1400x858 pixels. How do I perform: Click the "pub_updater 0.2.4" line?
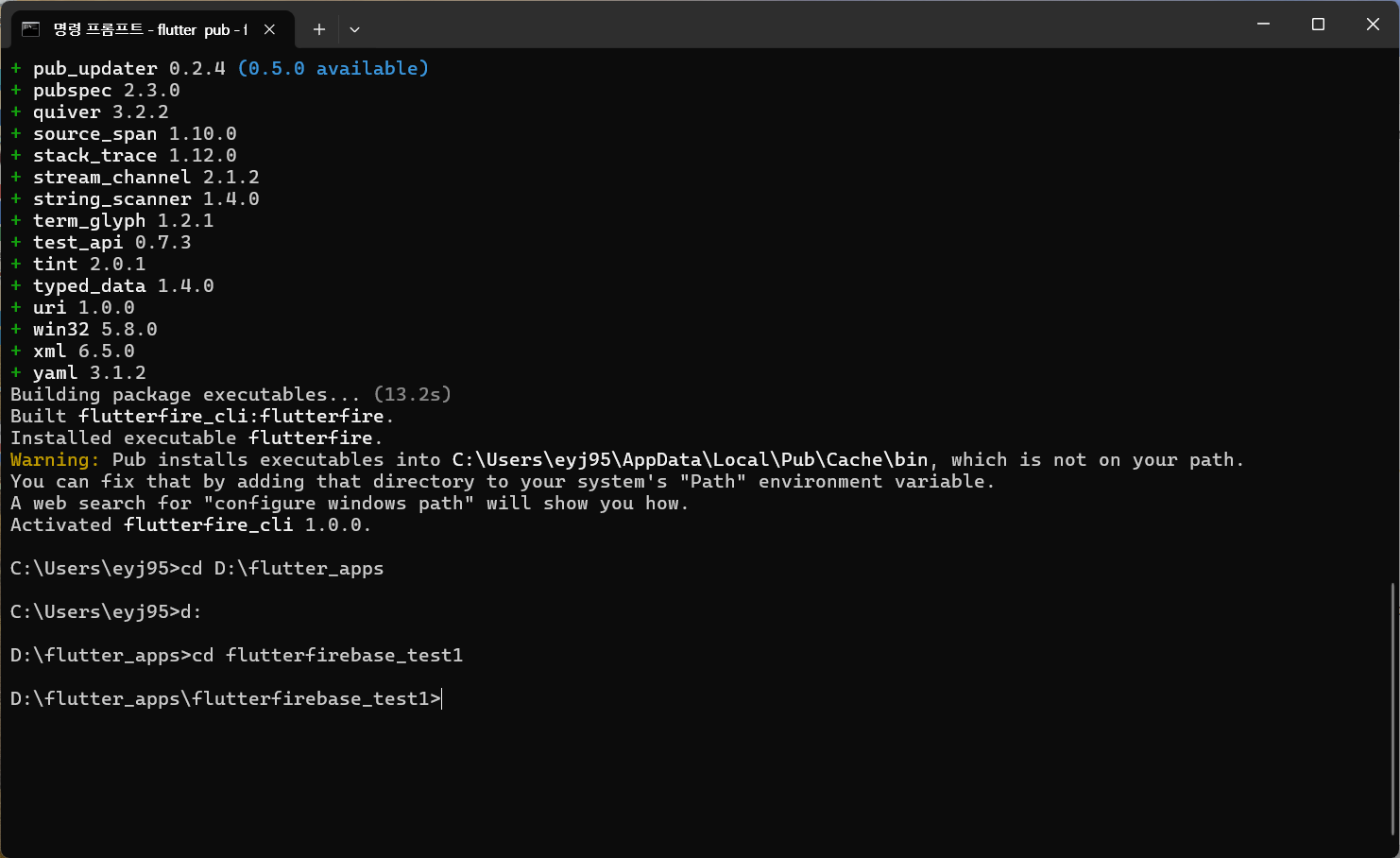tap(118, 68)
